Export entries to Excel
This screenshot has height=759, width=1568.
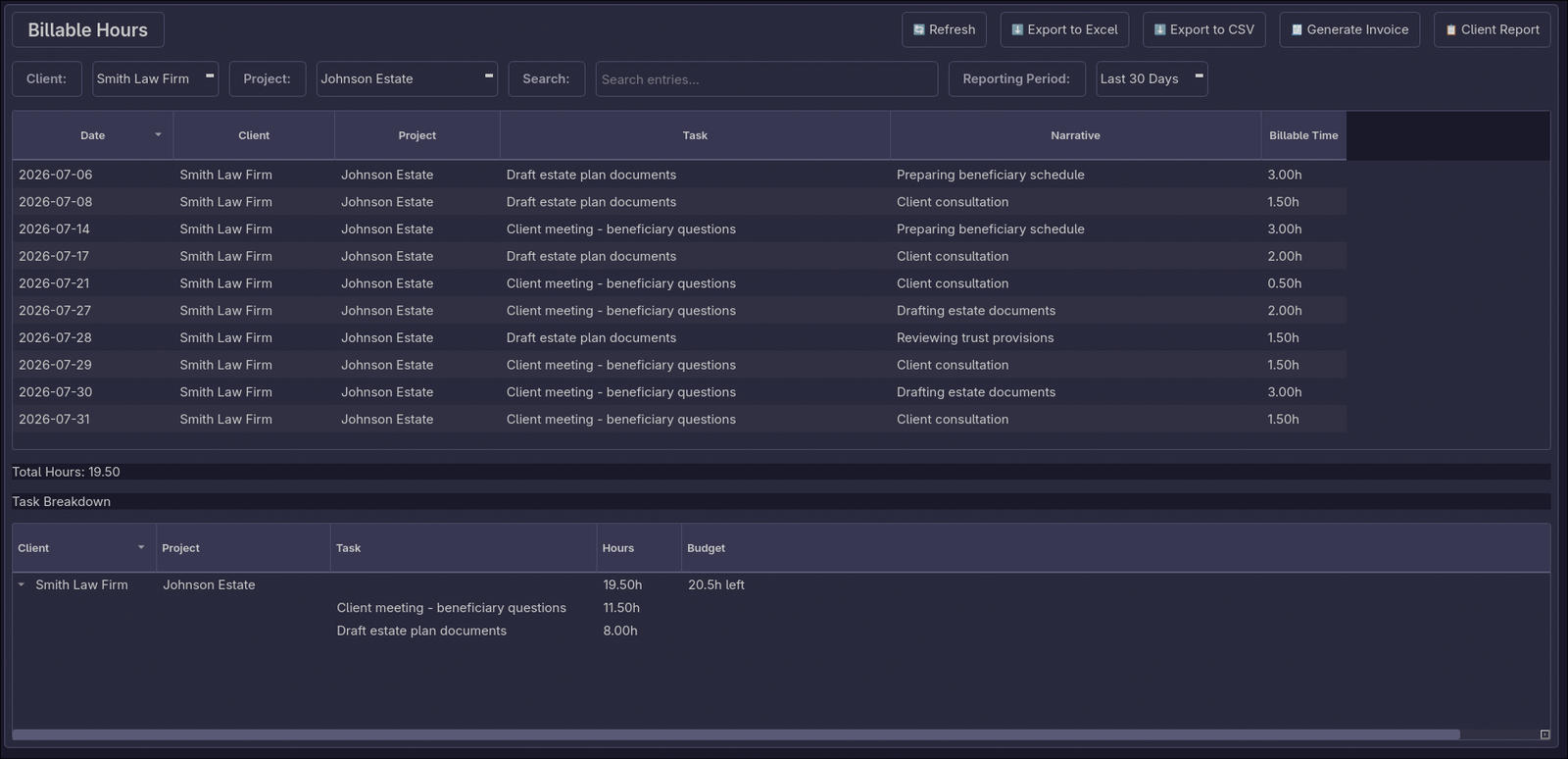(x=1064, y=29)
